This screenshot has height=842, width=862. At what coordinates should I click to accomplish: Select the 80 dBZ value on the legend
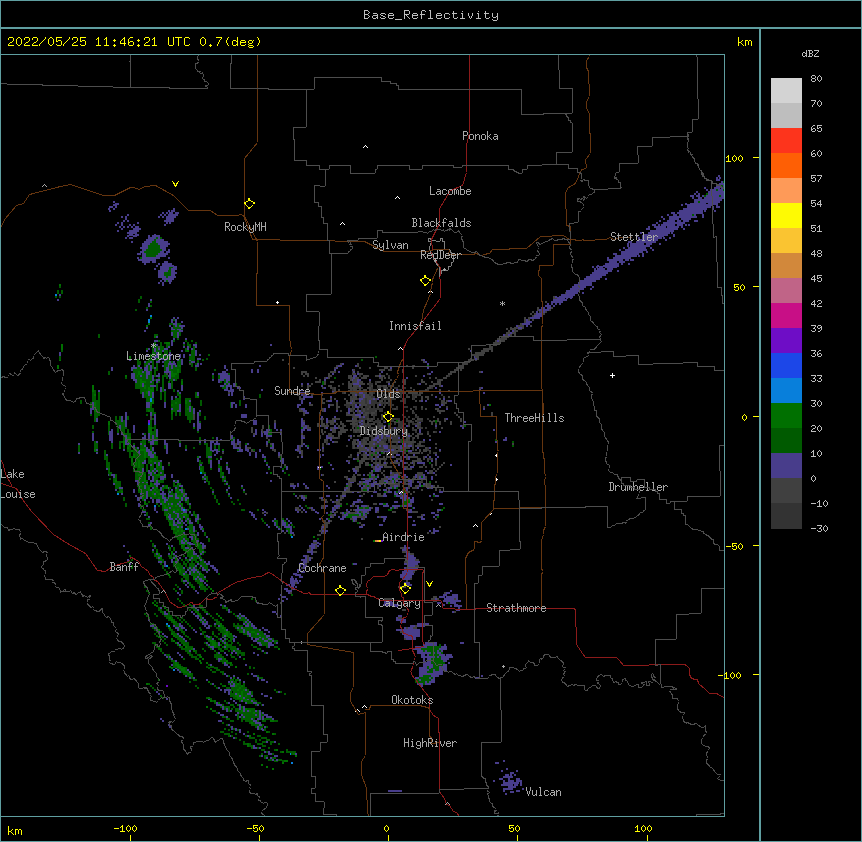(x=816, y=79)
